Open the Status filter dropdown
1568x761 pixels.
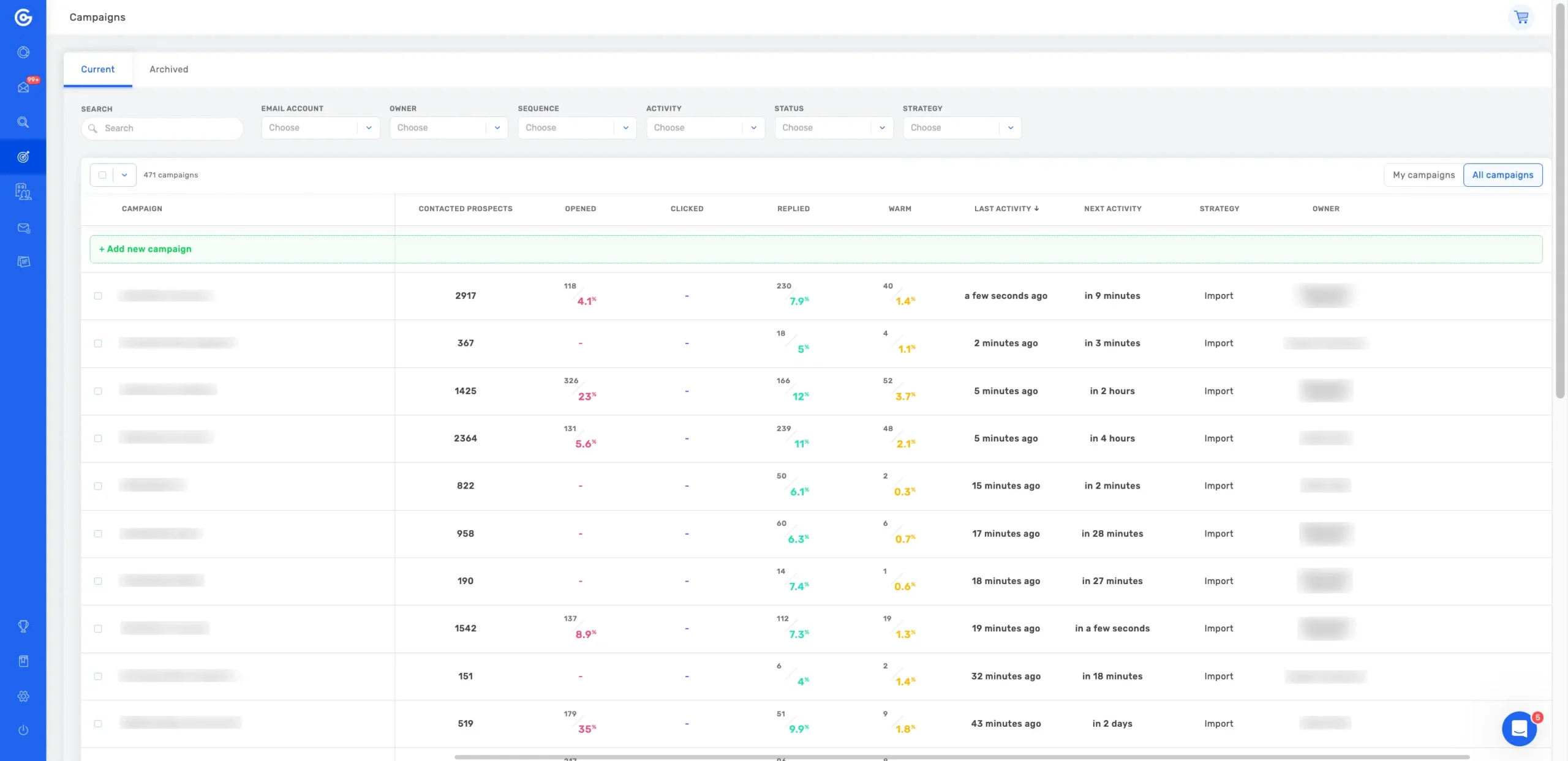point(833,128)
